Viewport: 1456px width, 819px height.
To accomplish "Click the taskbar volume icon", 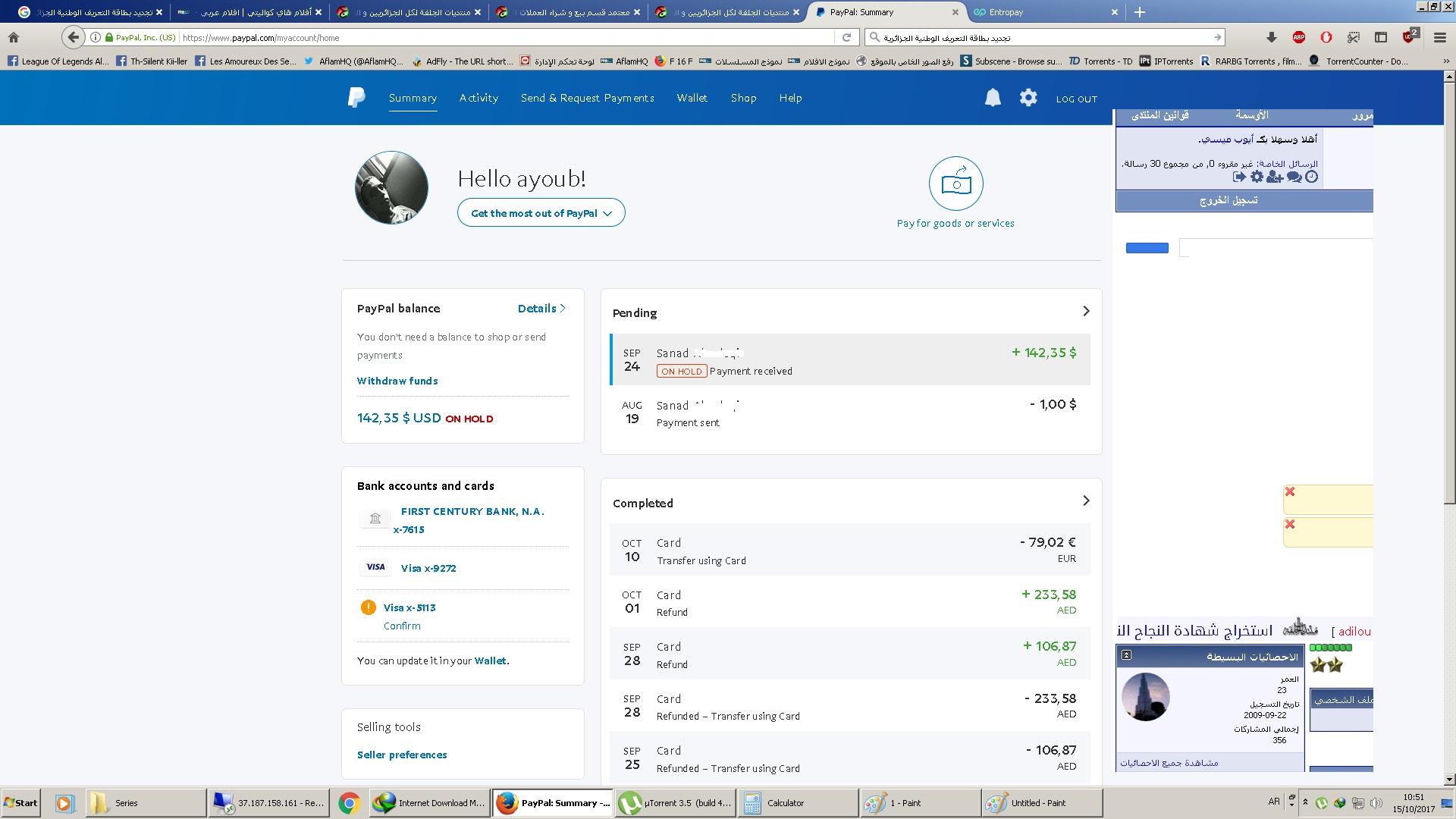I will pyautogui.click(x=1376, y=802).
